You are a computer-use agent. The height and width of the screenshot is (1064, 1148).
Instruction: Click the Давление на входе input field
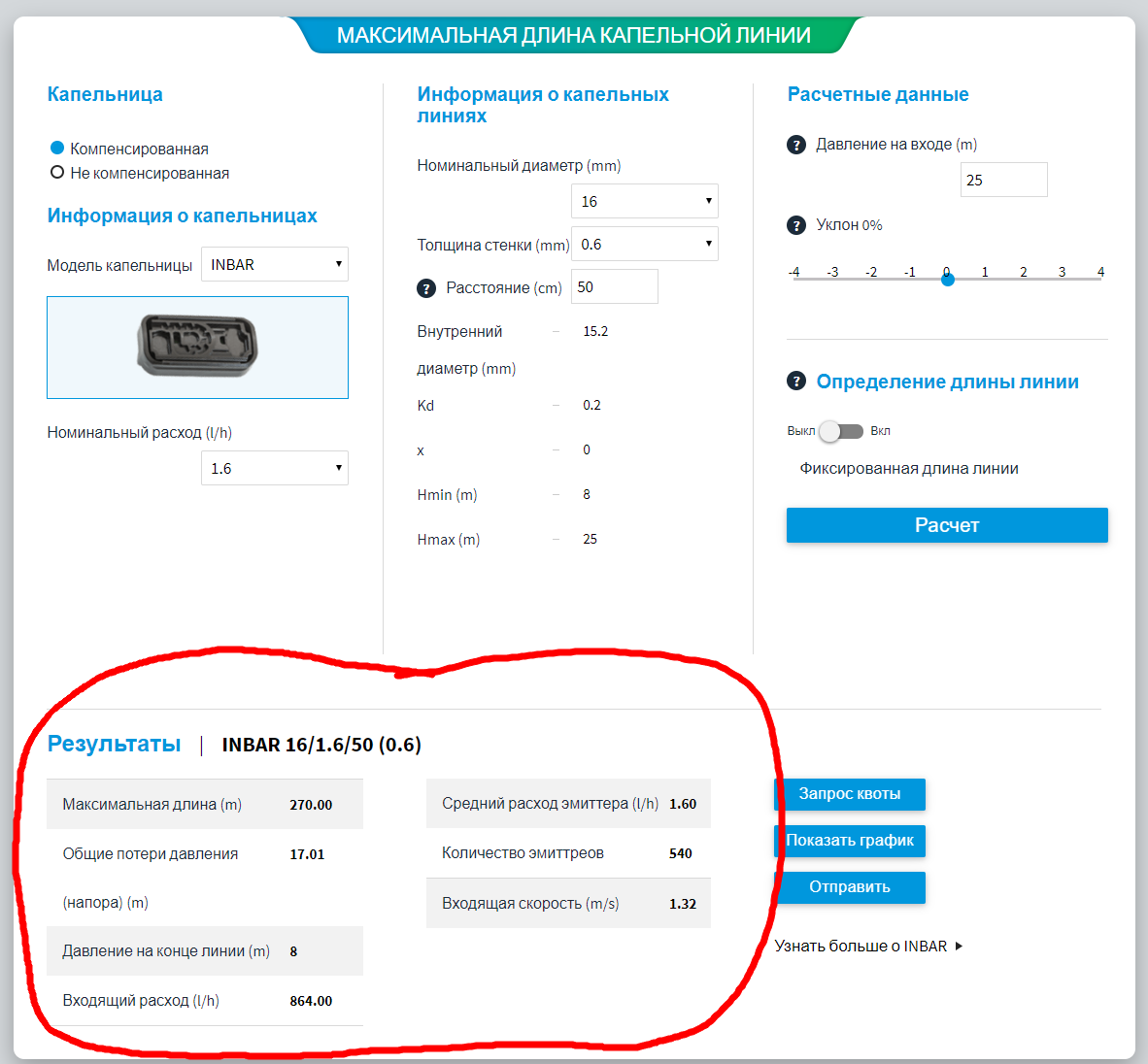pos(1003,180)
